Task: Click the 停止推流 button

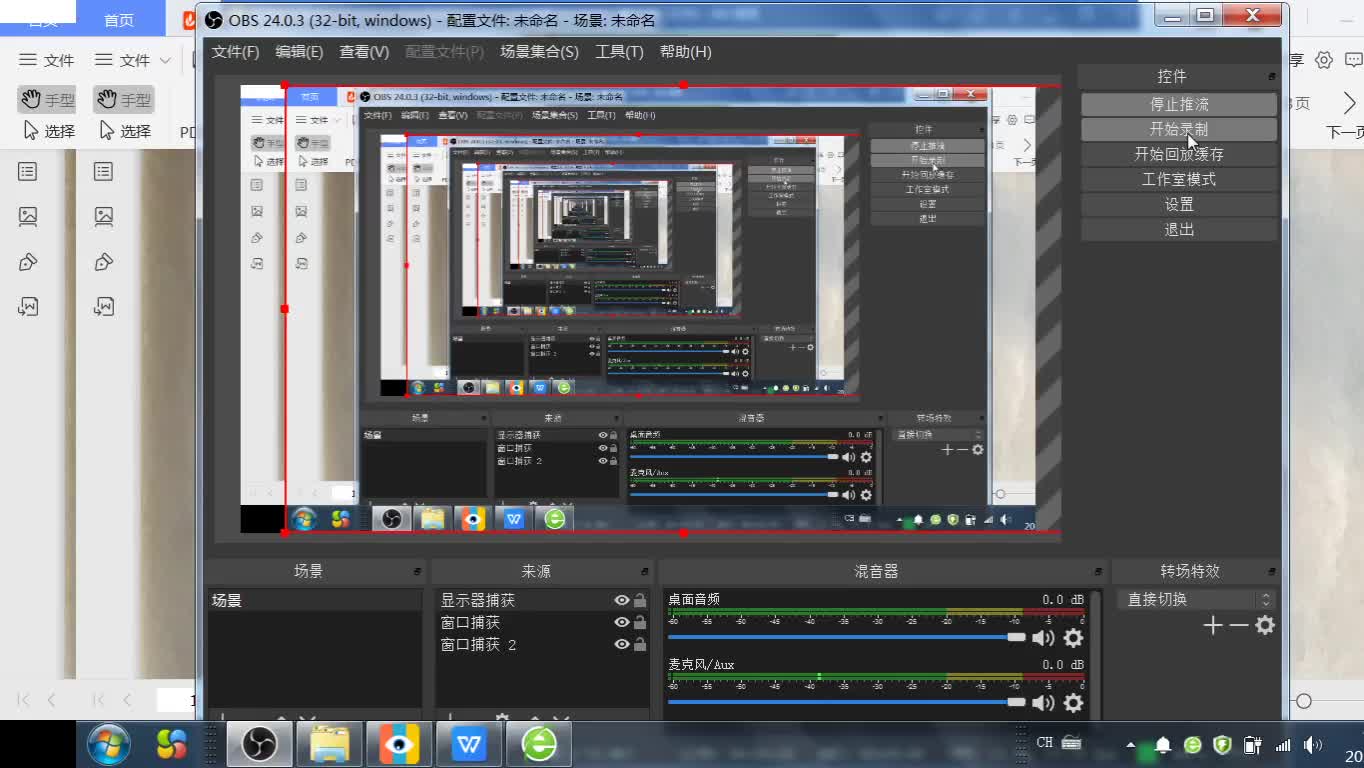Action: 1179,104
